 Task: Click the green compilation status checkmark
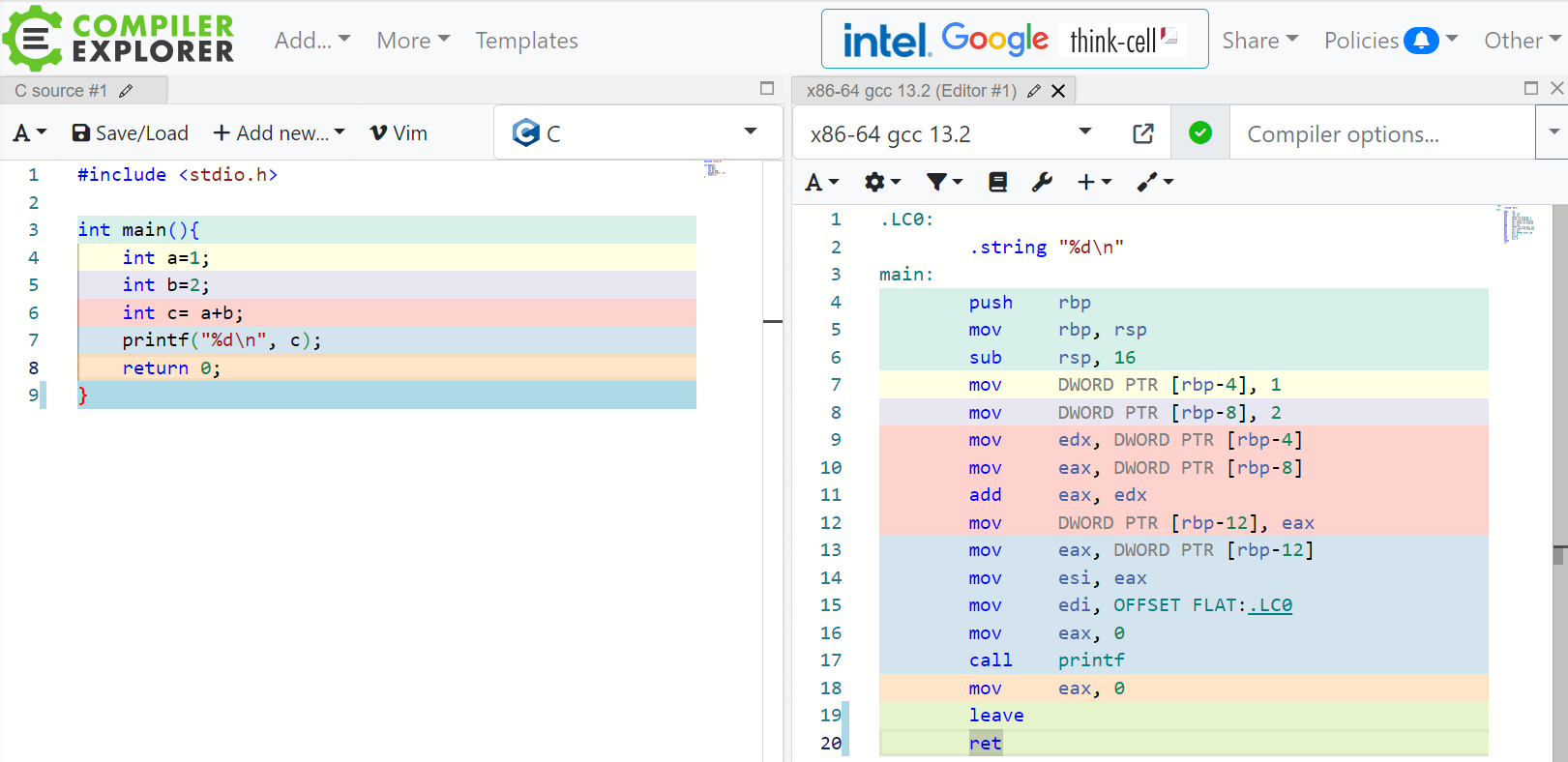point(1200,132)
